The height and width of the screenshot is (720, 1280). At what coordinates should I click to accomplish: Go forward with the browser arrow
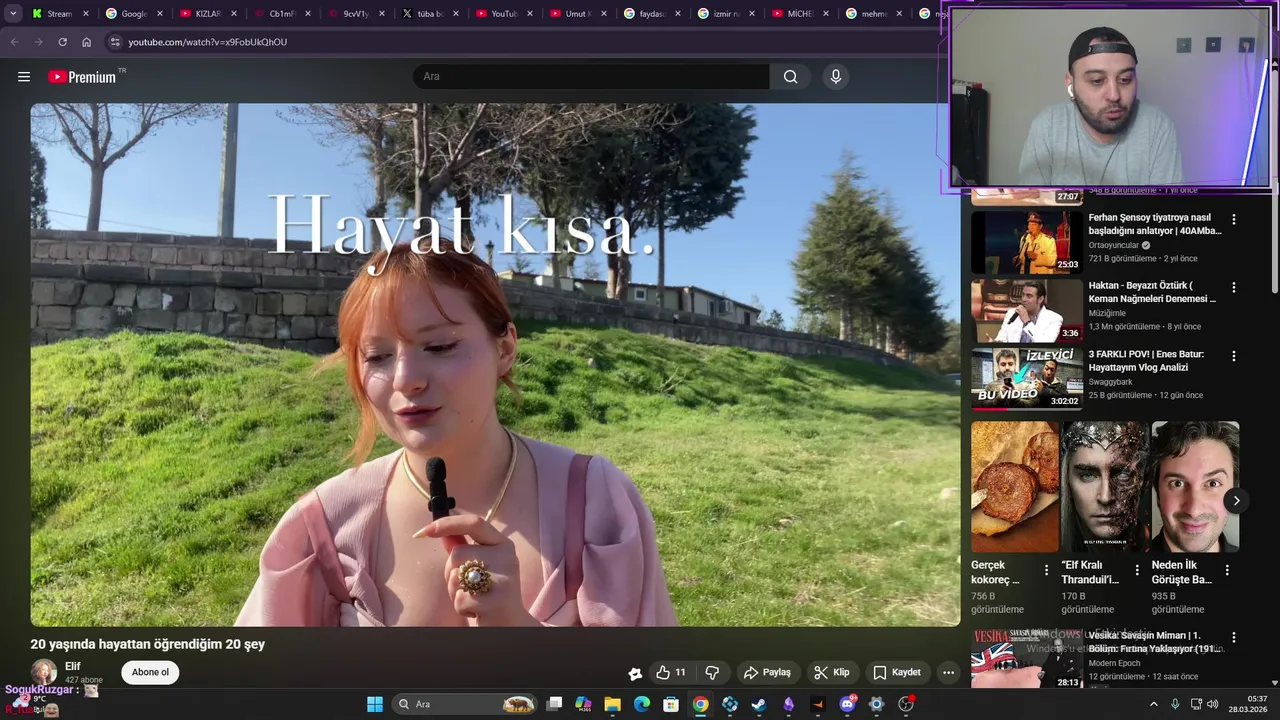[38, 42]
